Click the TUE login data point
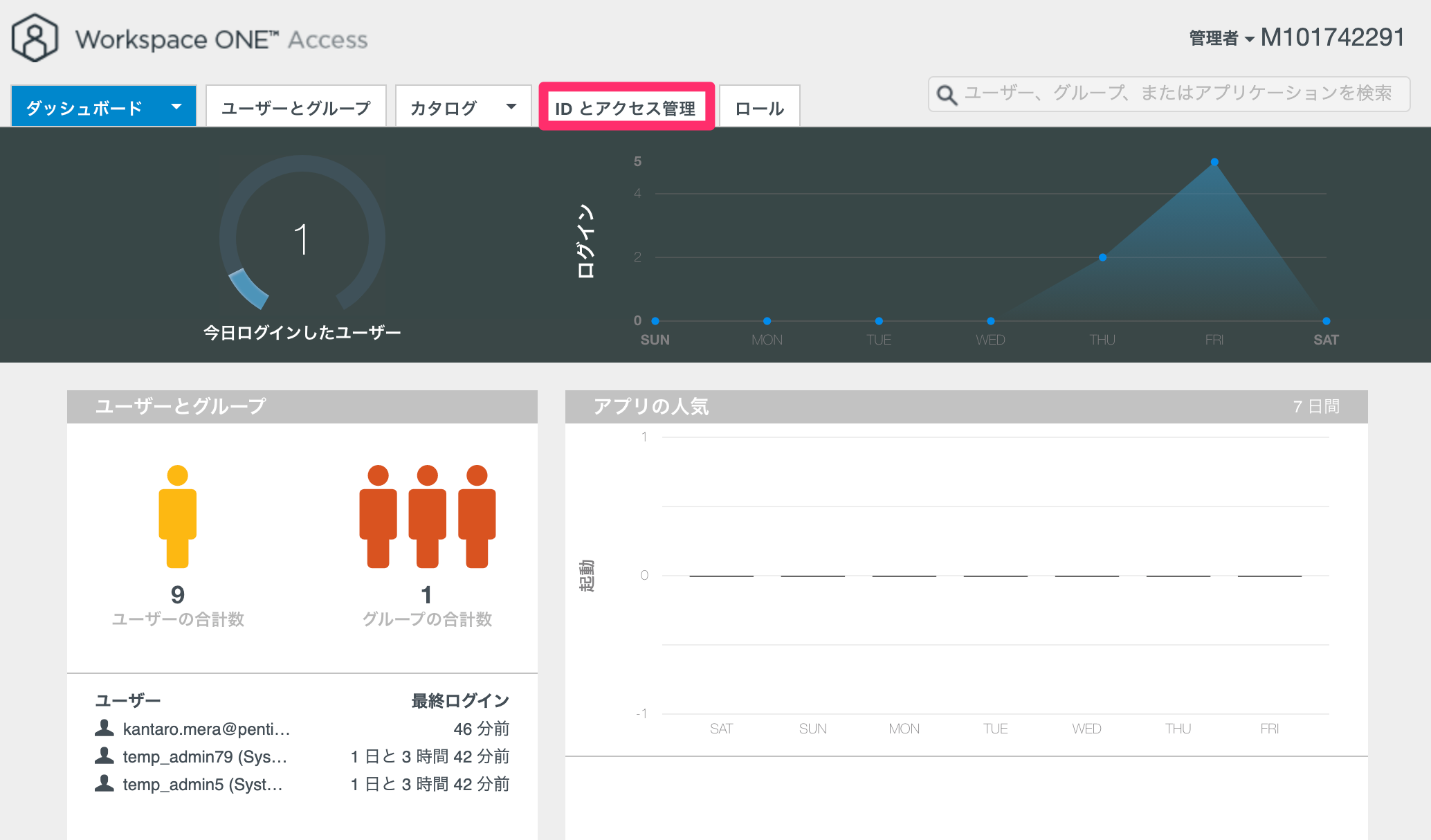Viewport: 1431px width, 840px height. pos(879,321)
